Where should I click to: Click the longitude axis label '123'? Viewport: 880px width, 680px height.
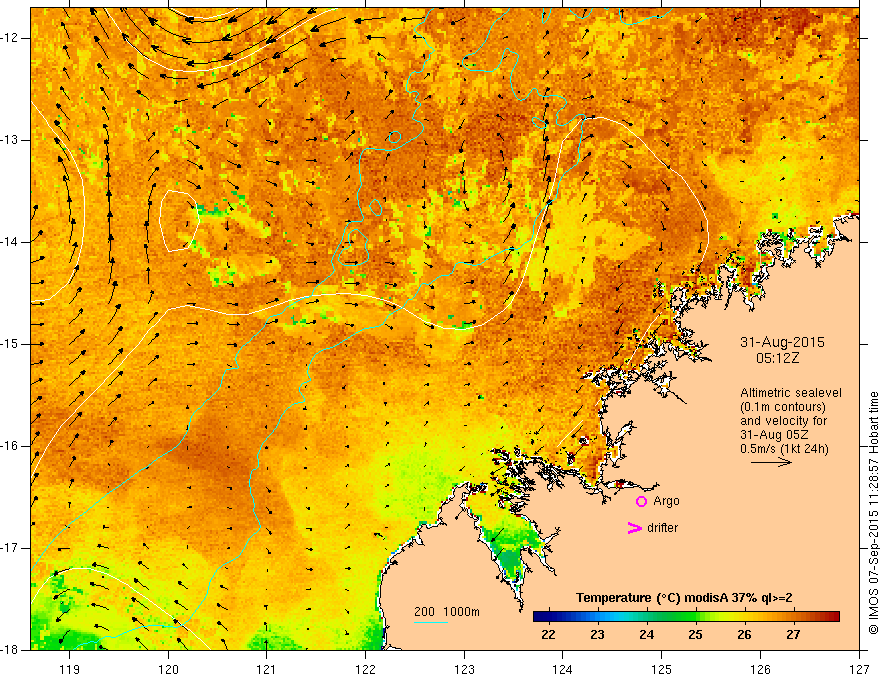tap(464, 669)
